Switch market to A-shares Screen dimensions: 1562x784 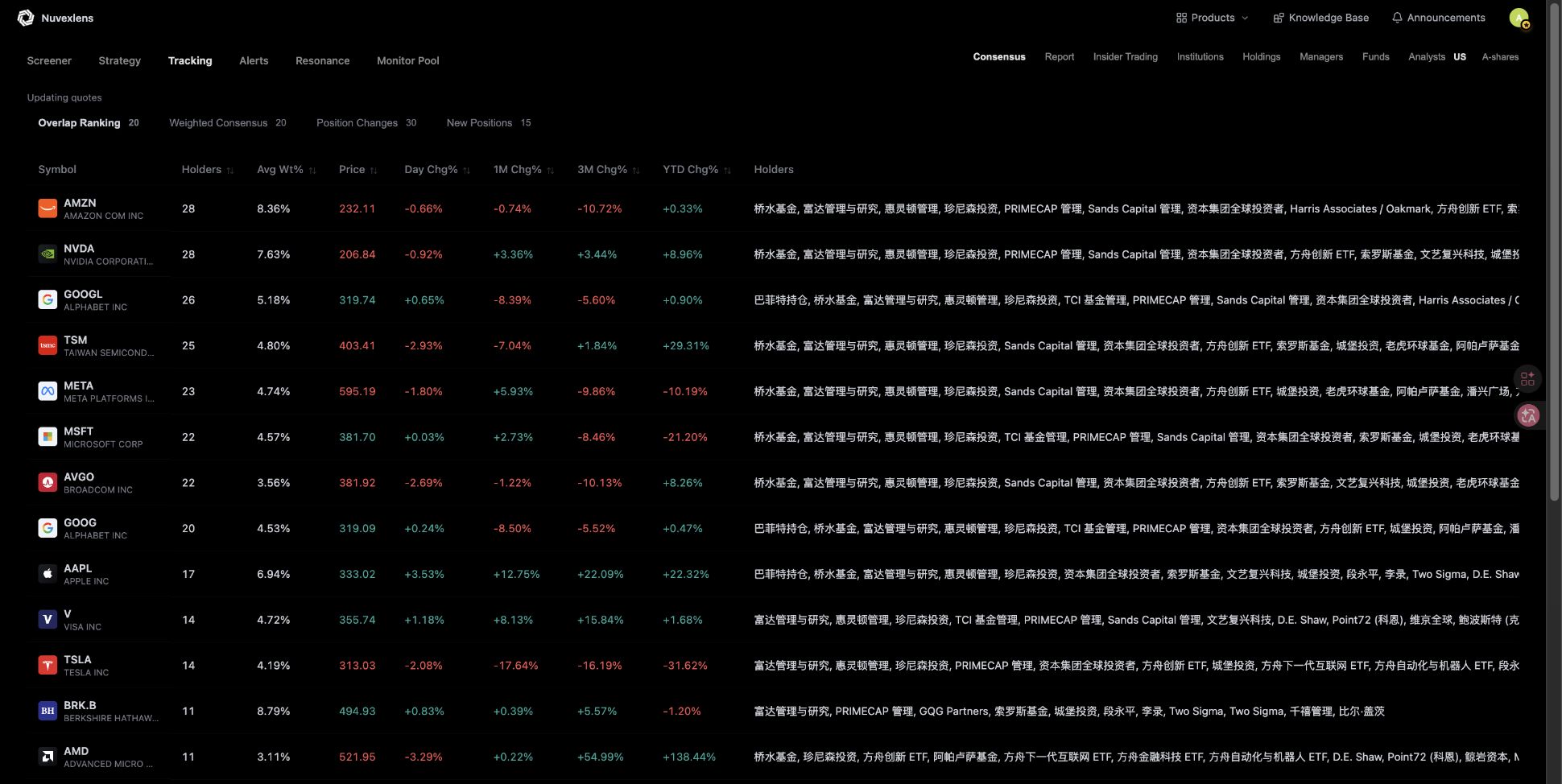[x=1500, y=57]
